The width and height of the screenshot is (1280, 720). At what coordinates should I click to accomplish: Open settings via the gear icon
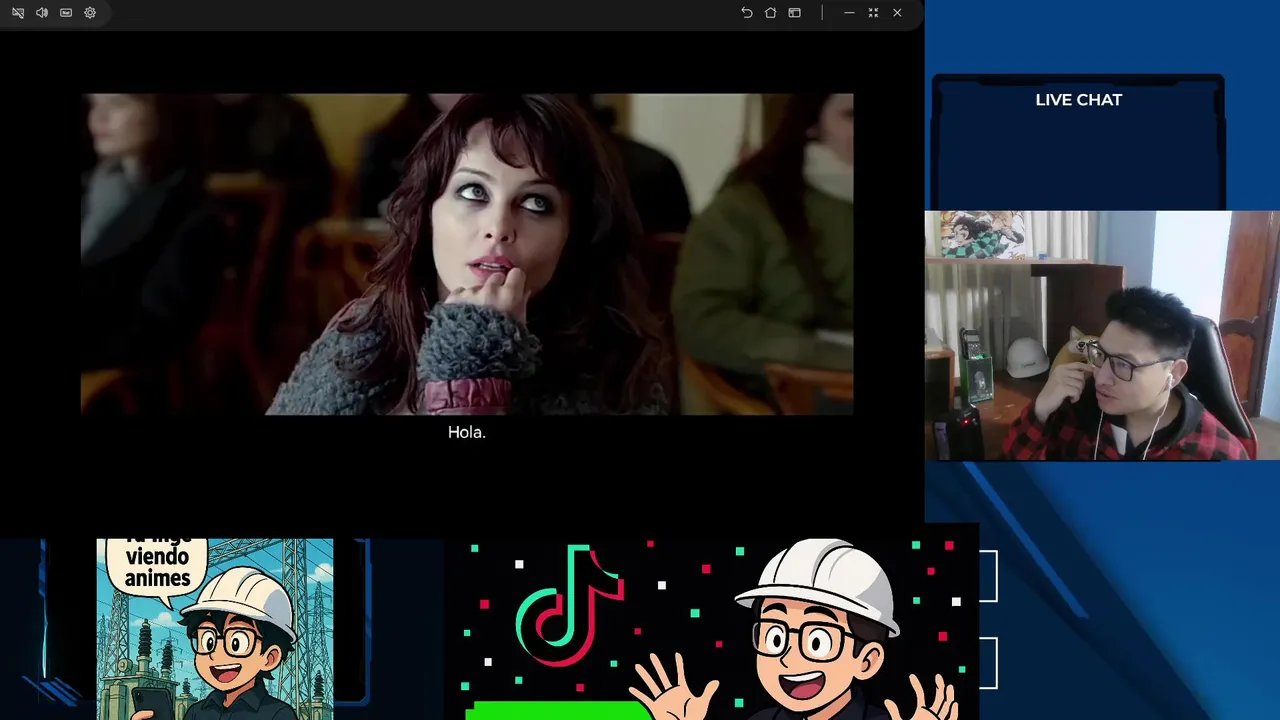(x=90, y=13)
